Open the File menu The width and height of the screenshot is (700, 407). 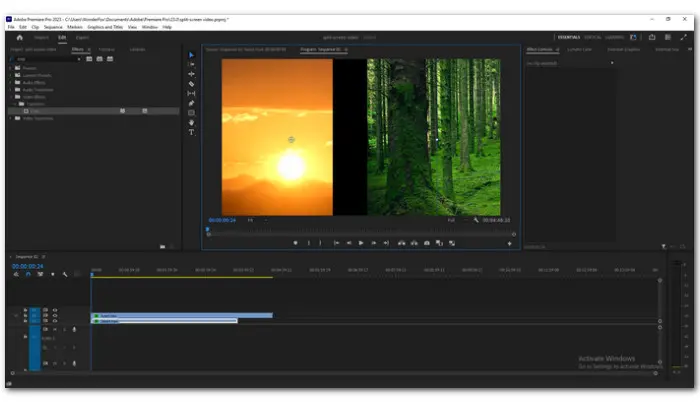click(11, 27)
